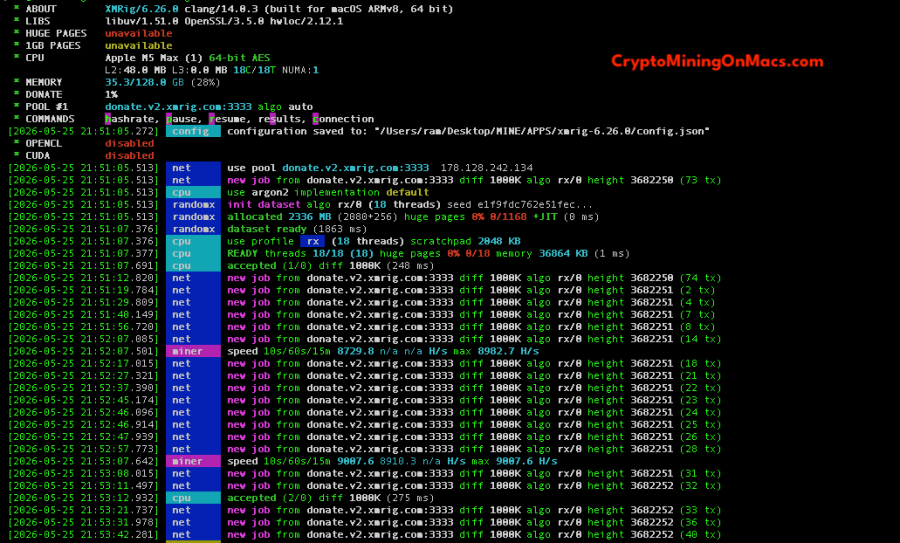Image resolution: width=900 pixels, height=543 pixels.
Task: Click the blue rx profile label
Action: tap(313, 242)
